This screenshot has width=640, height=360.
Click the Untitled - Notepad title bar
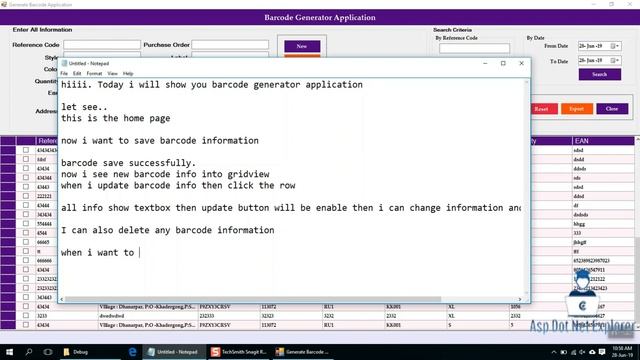(x=269, y=63)
